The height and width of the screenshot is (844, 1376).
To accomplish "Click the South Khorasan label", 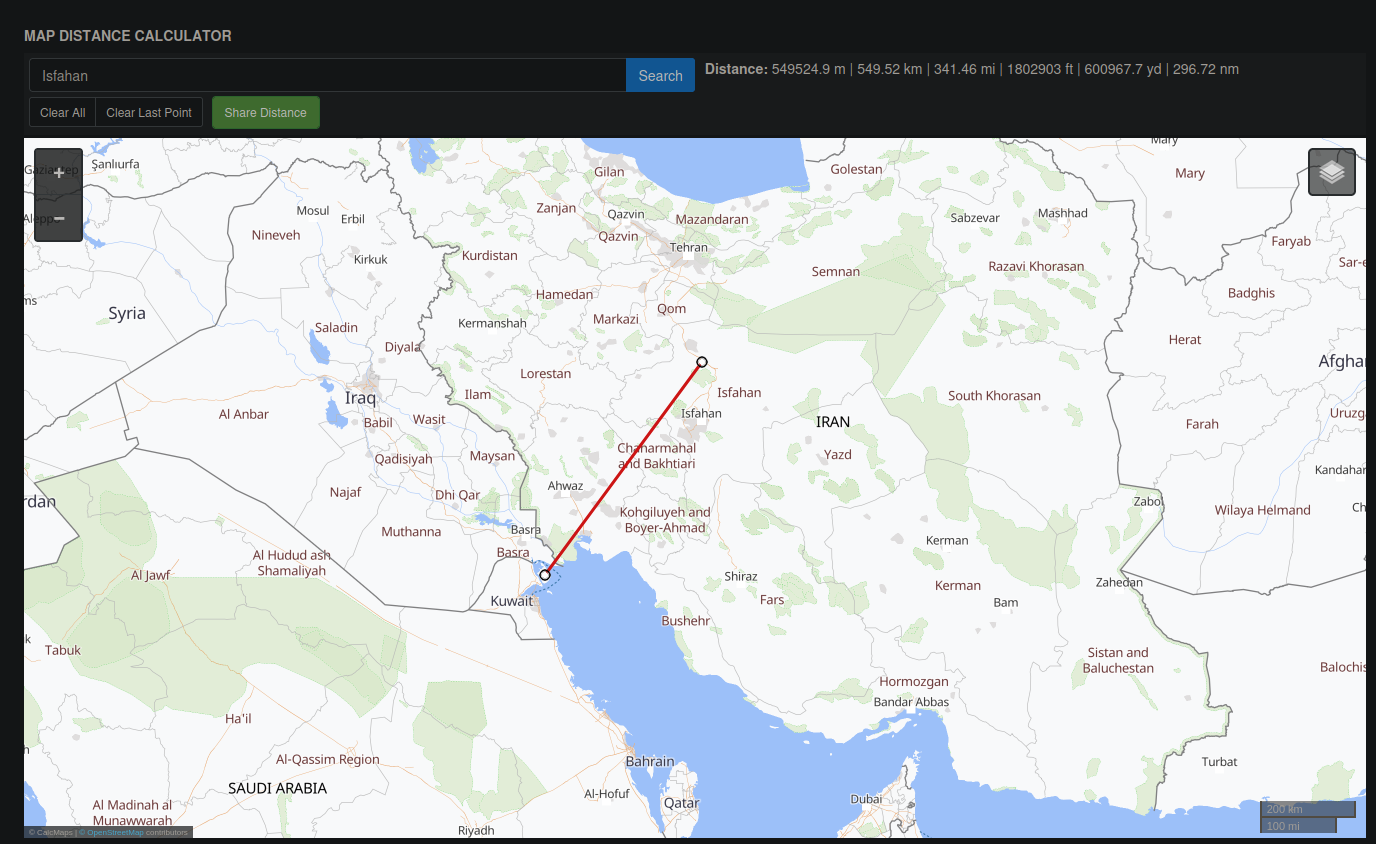I will point(995,395).
